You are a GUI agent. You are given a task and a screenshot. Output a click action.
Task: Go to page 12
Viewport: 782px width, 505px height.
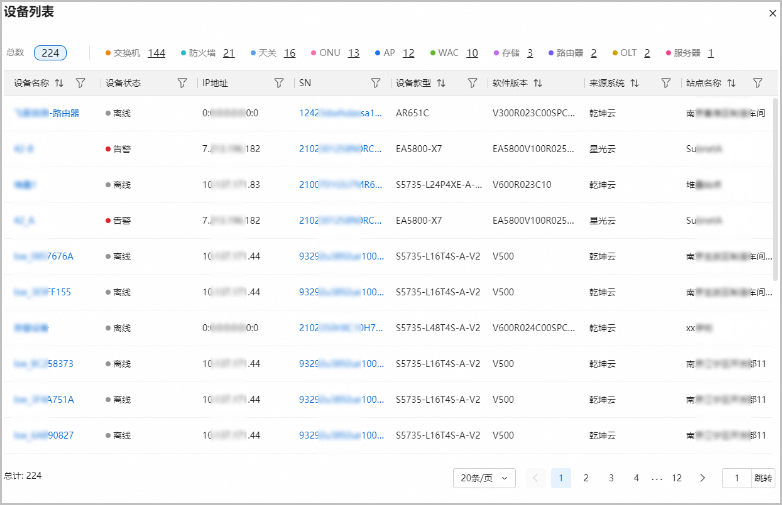[x=677, y=478]
